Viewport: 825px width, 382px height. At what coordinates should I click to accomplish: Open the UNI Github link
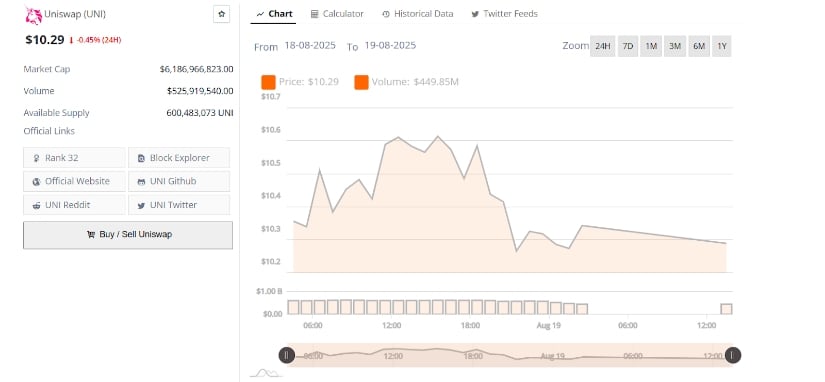(179, 181)
